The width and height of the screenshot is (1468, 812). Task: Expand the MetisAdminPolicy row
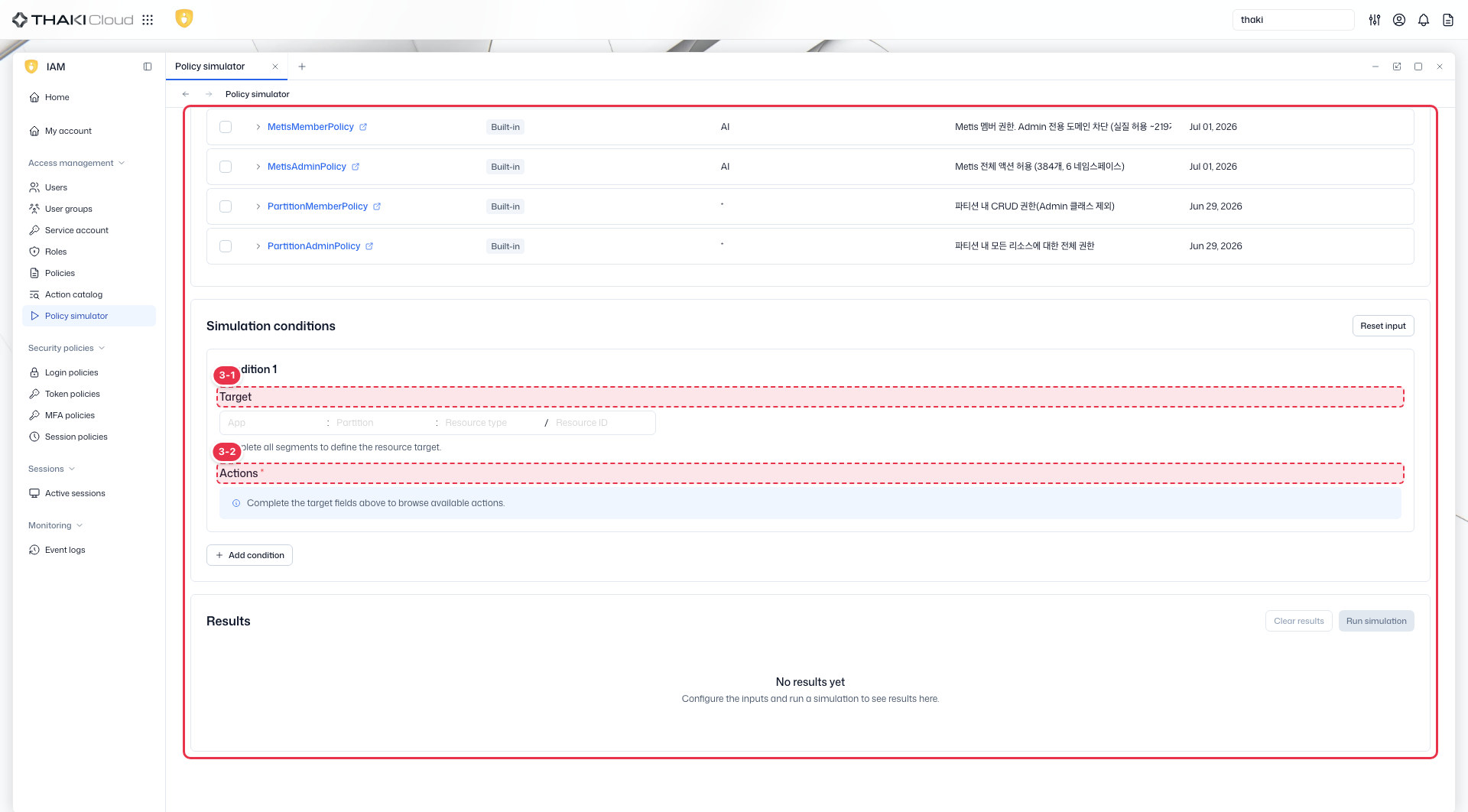click(x=258, y=167)
